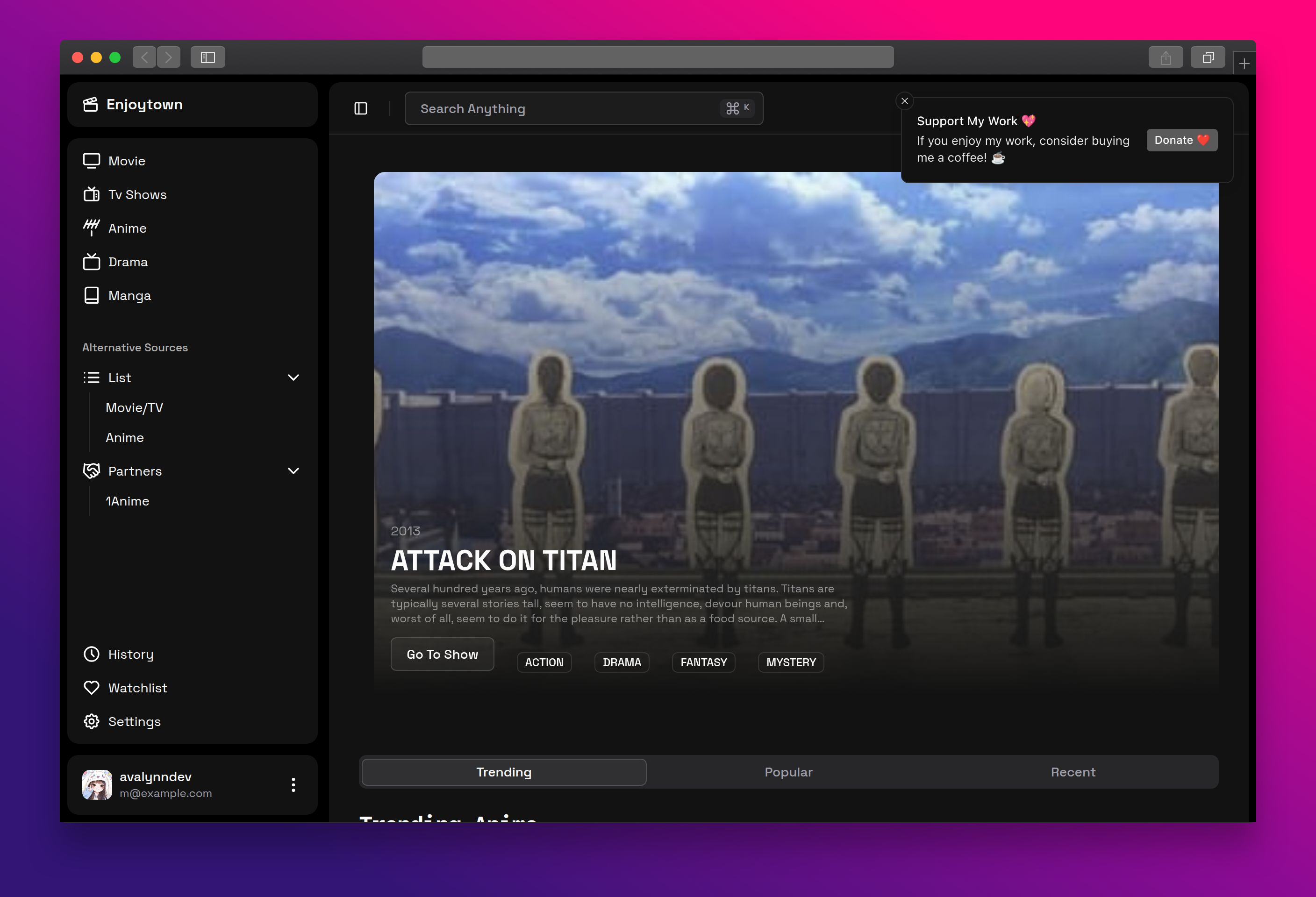Open user options three-dot menu

pyautogui.click(x=293, y=785)
